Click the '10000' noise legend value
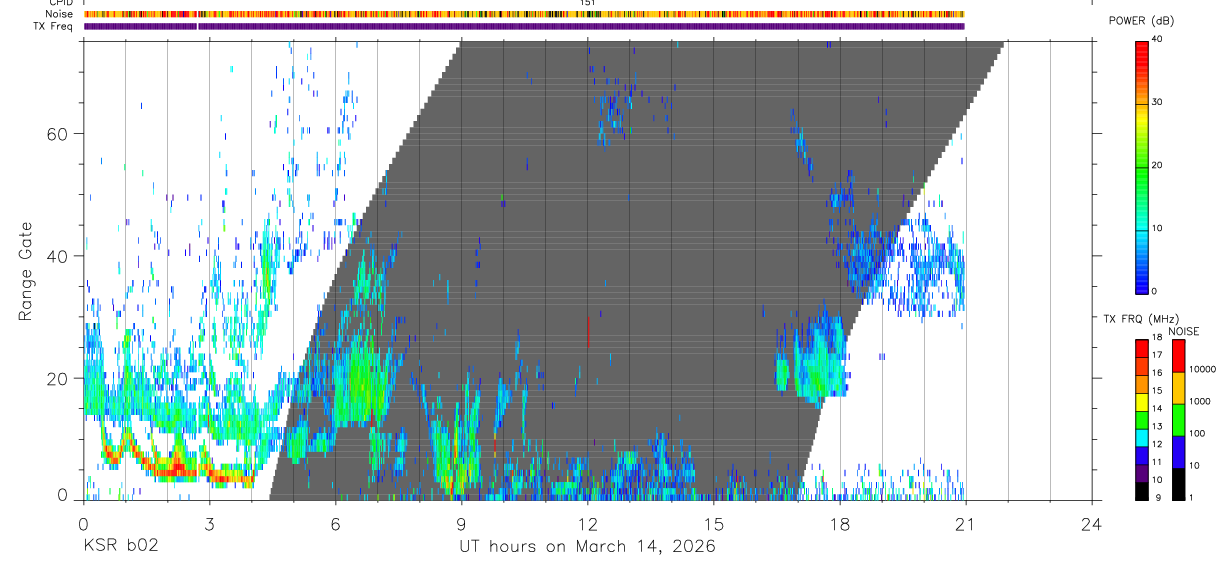Viewport: 1228px width, 567px height. click(1203, 369)
